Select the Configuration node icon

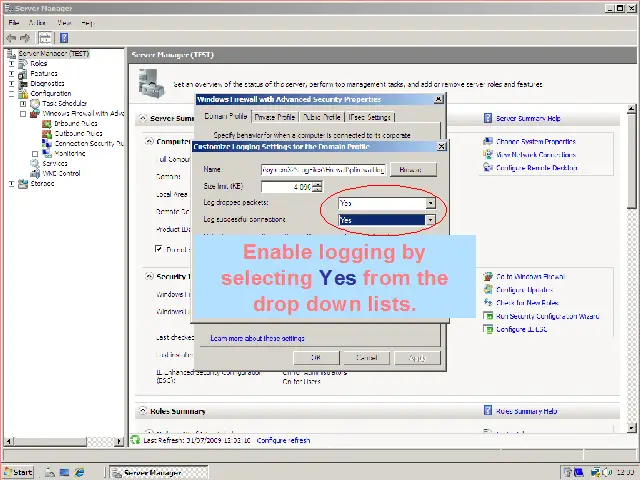(x=23, y=94)
